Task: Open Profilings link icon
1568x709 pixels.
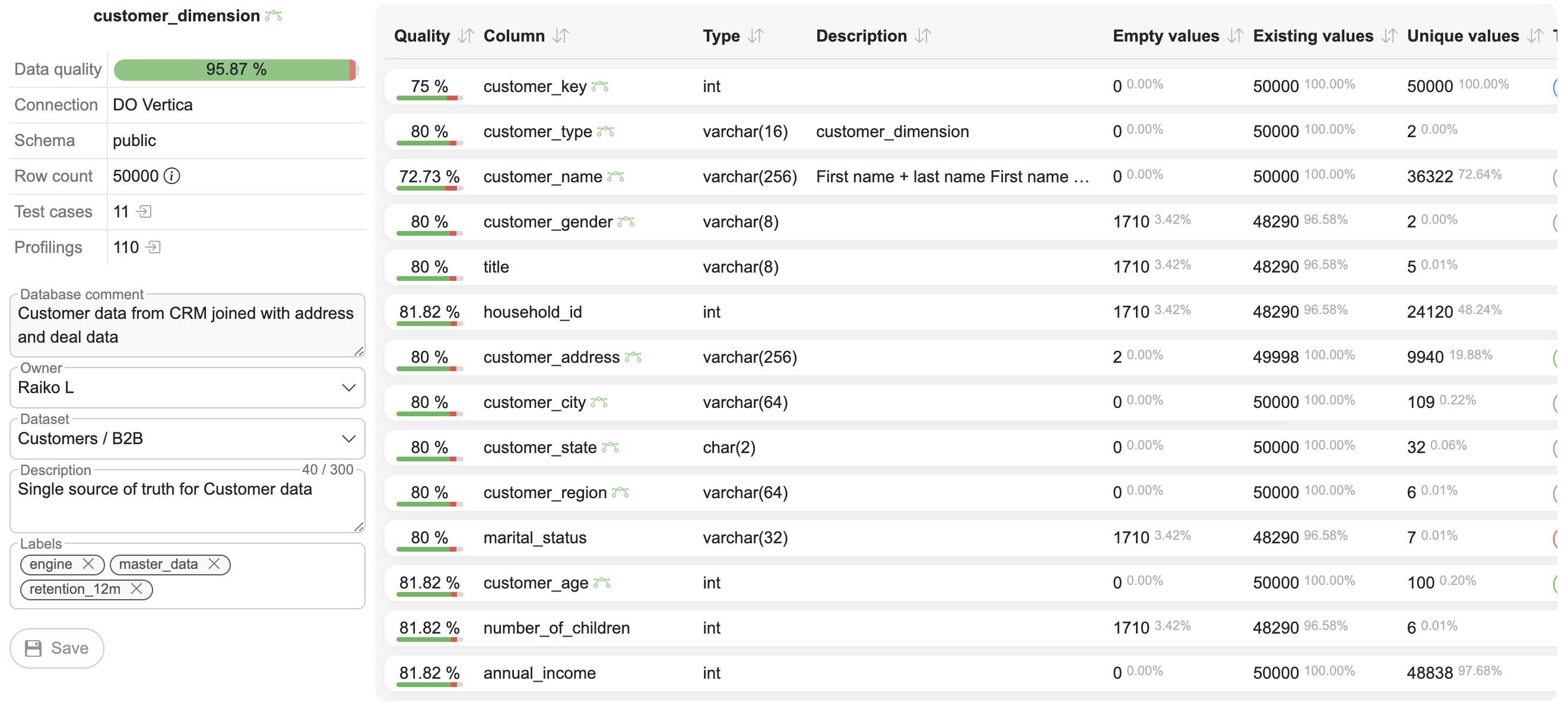Action: [153, 247]
